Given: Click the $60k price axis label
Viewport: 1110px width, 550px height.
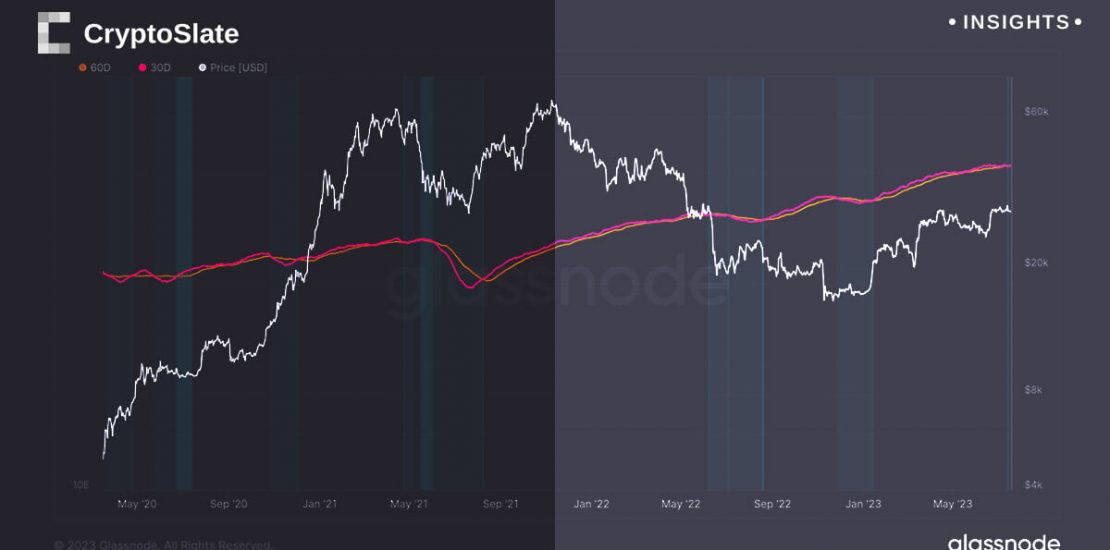Looking at the screenshot, I should [x=1037, y=111].
